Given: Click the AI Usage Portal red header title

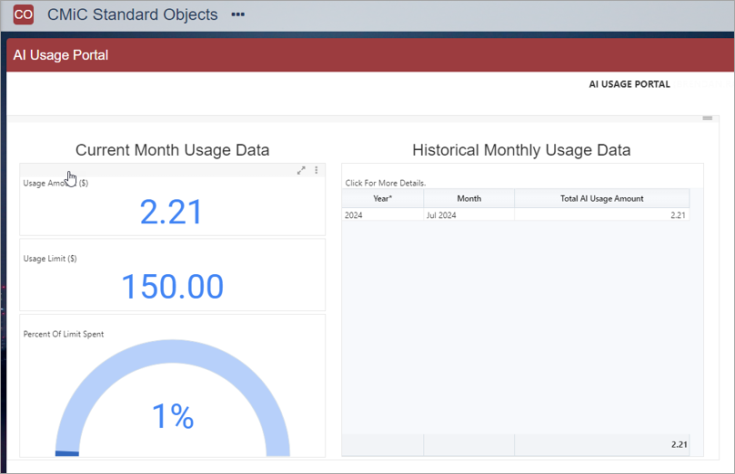Looking at the screenshot, I should pos(60,55).
